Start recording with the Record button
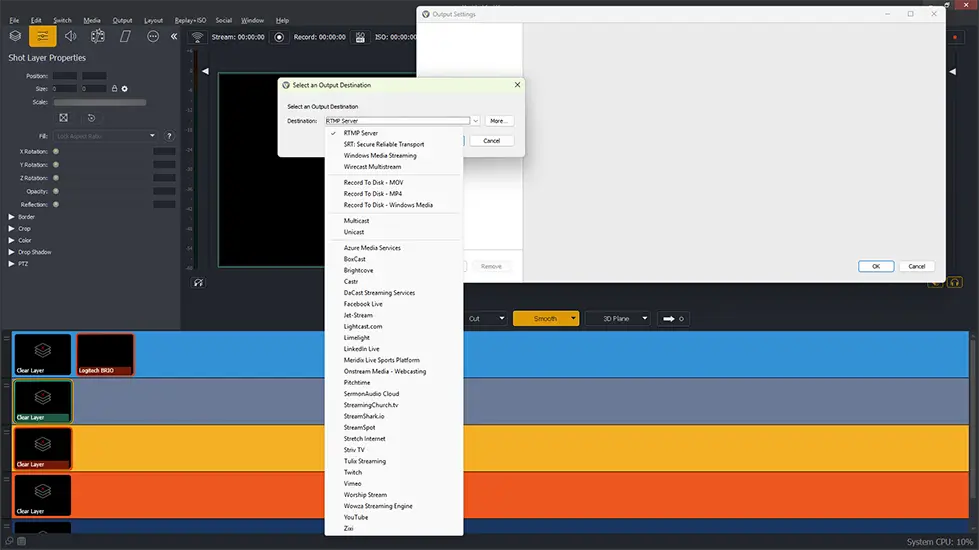 tap(279, 37)
